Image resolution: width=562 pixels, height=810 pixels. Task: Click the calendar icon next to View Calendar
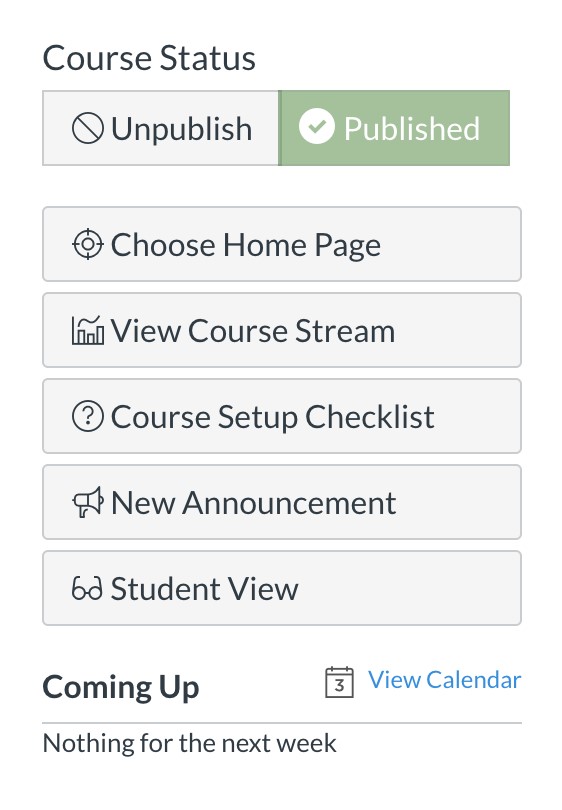click(339, 682)
